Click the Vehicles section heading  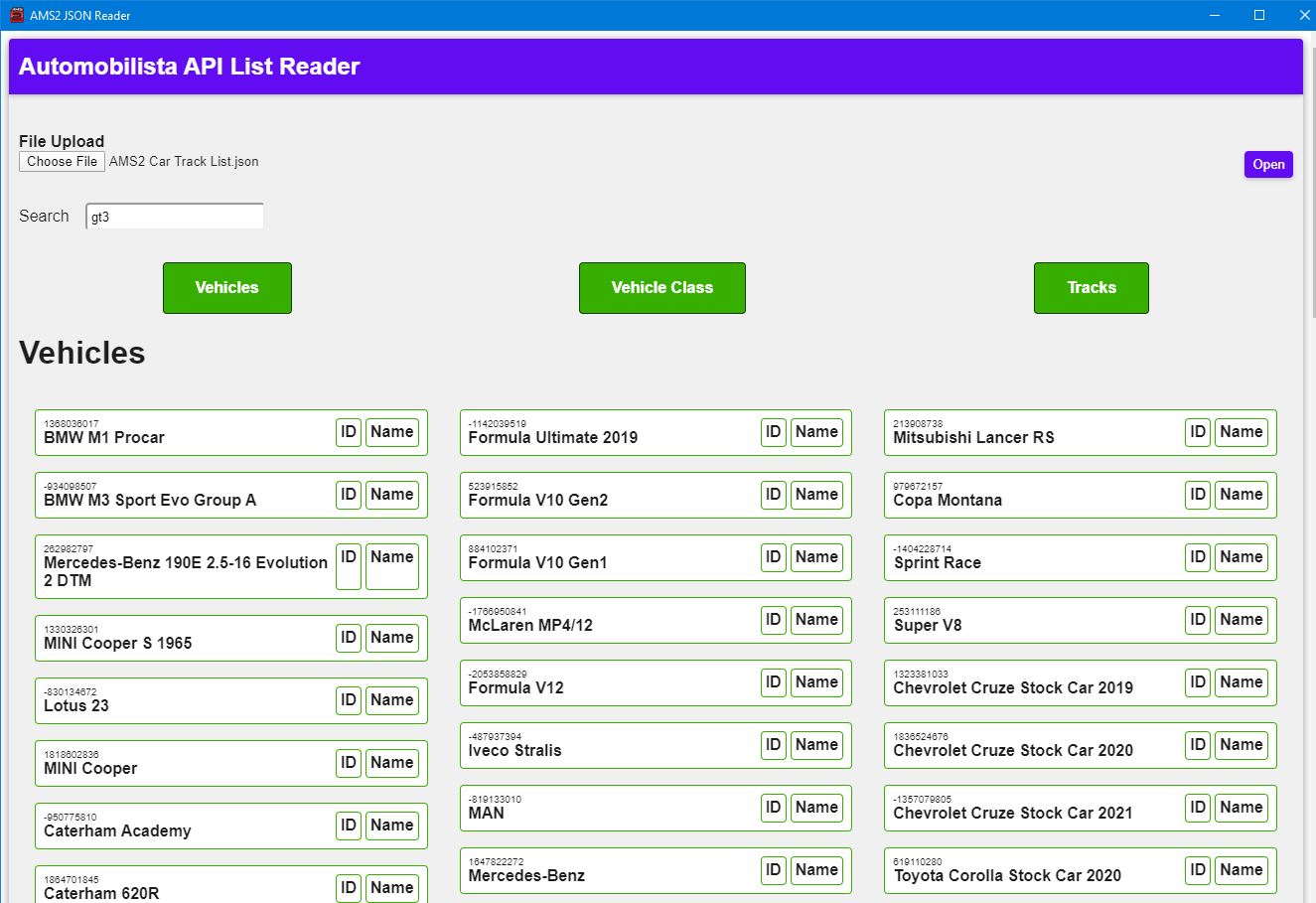[x=82, y=353]
